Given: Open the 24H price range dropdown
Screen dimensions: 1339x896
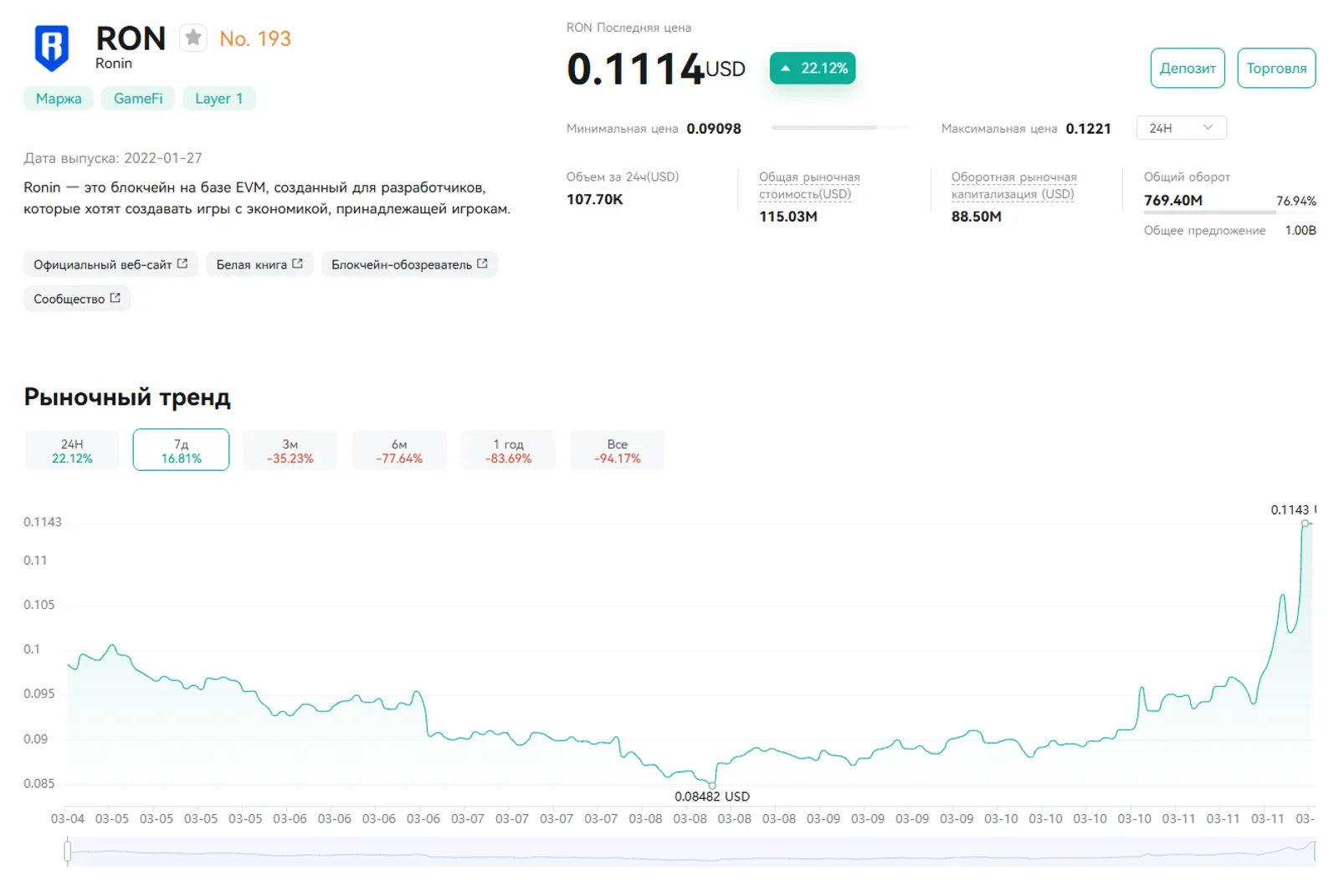Looking at the screenshot, I should (x=1181, y=128).
